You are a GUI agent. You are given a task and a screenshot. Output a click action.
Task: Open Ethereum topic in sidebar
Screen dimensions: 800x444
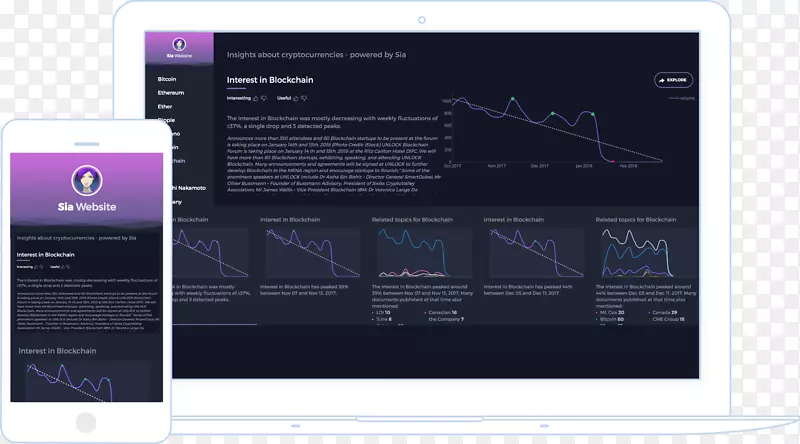point(171,92)
